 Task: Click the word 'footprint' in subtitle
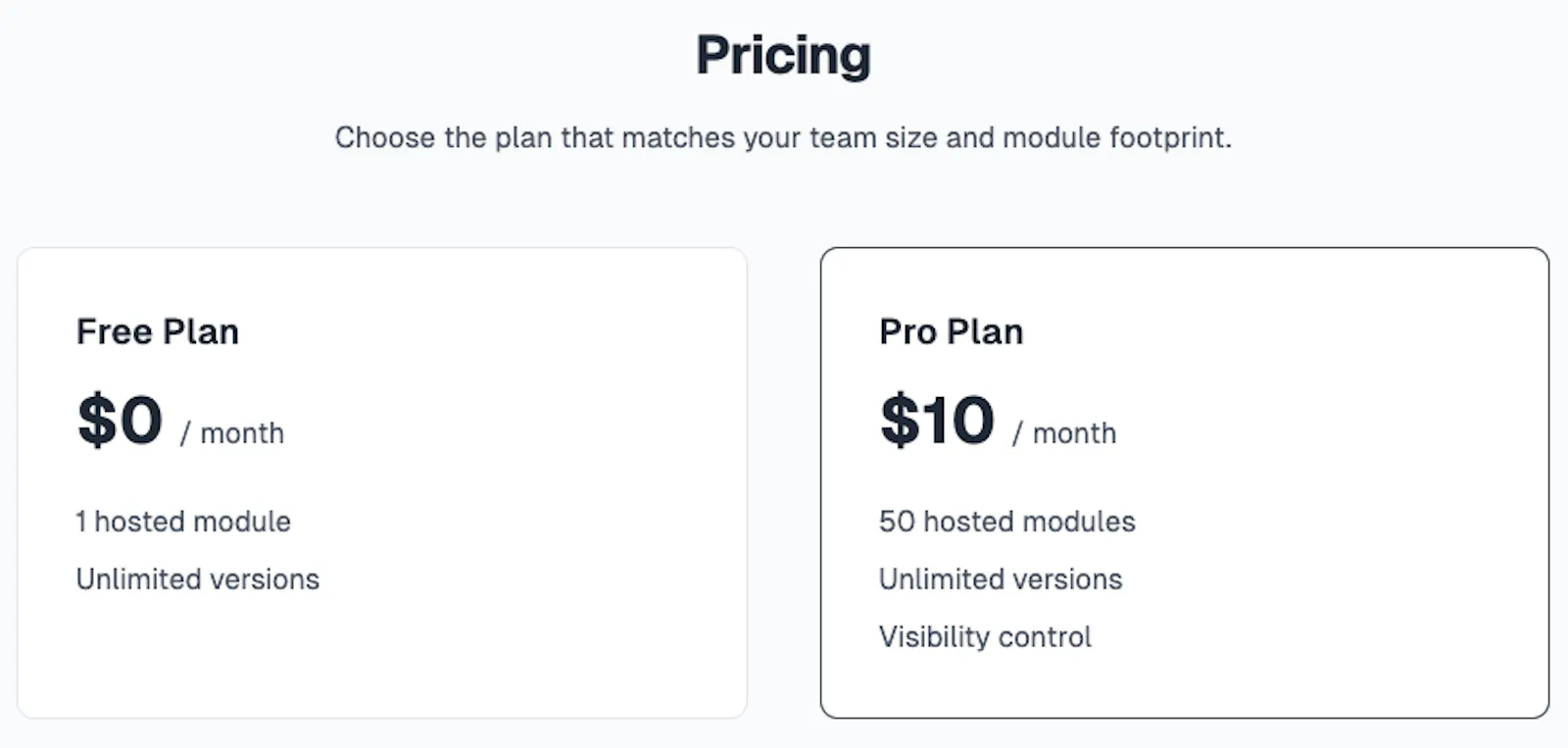click(1167, 137)
